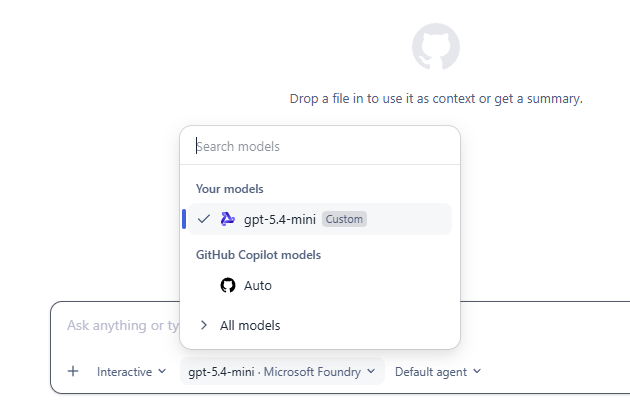Click the Custom badge on gpt-5.4-mini
Image resolution: width=630 pixels, height=401 pixels.
(x=344, y=219)
